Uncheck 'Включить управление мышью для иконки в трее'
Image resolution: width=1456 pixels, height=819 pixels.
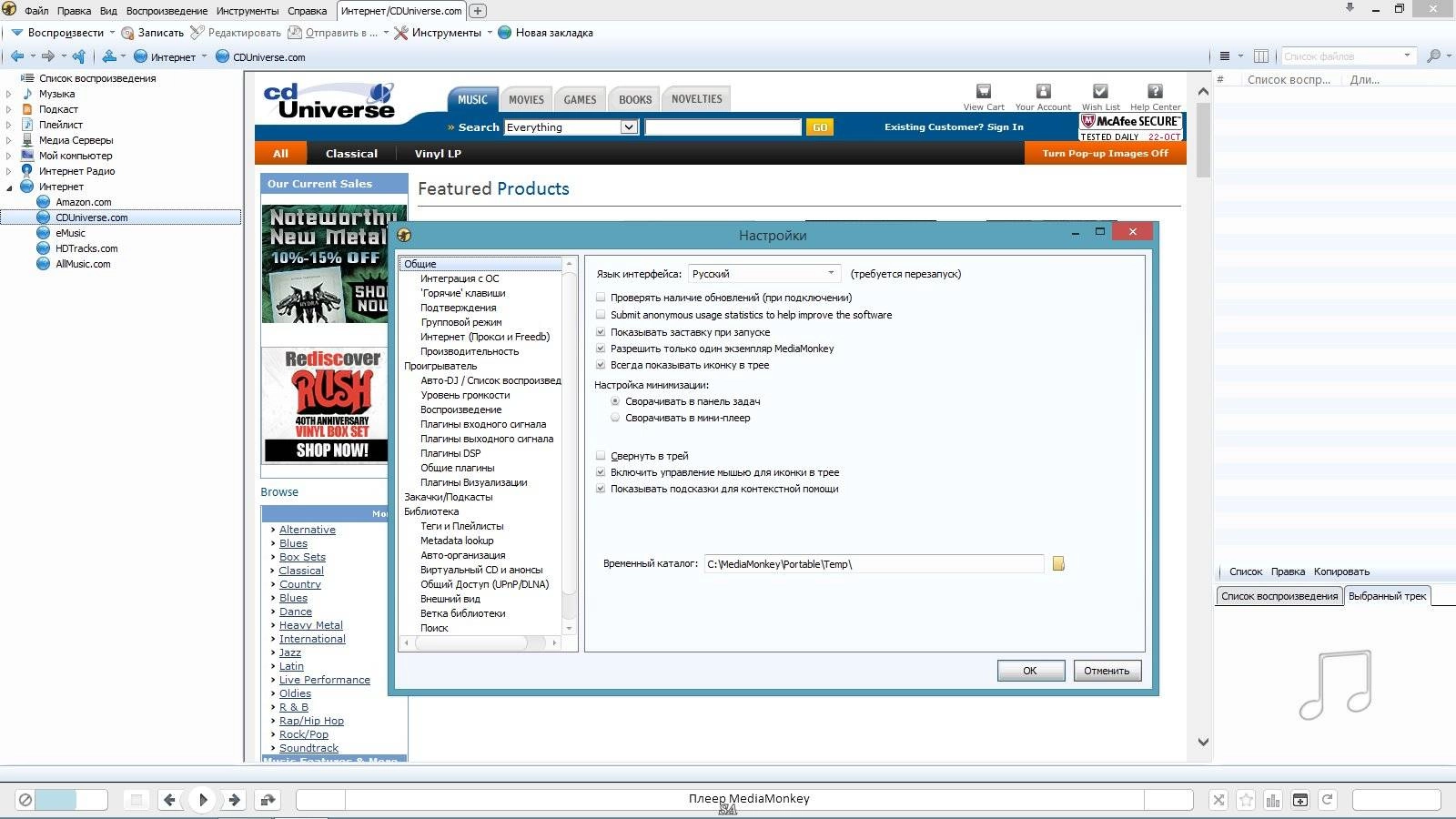pyautogui.click(x=601, y=472)
